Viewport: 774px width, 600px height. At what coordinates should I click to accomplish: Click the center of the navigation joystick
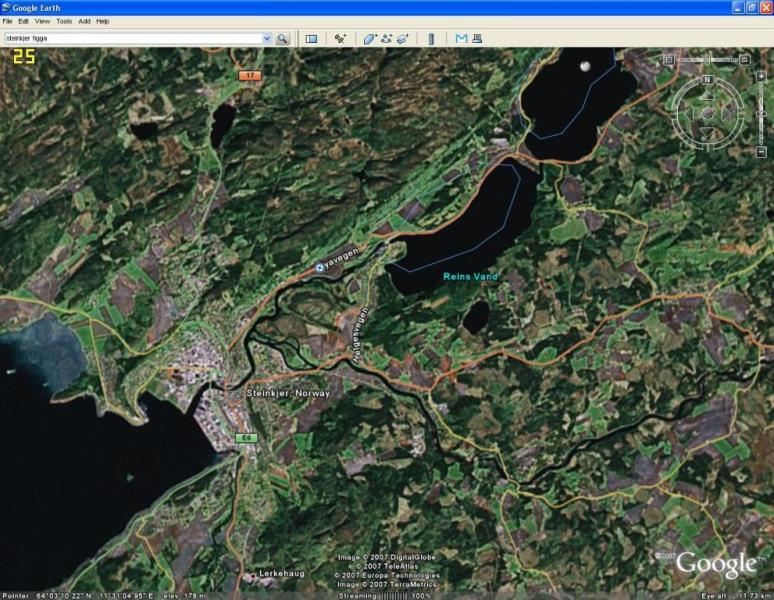707,114
